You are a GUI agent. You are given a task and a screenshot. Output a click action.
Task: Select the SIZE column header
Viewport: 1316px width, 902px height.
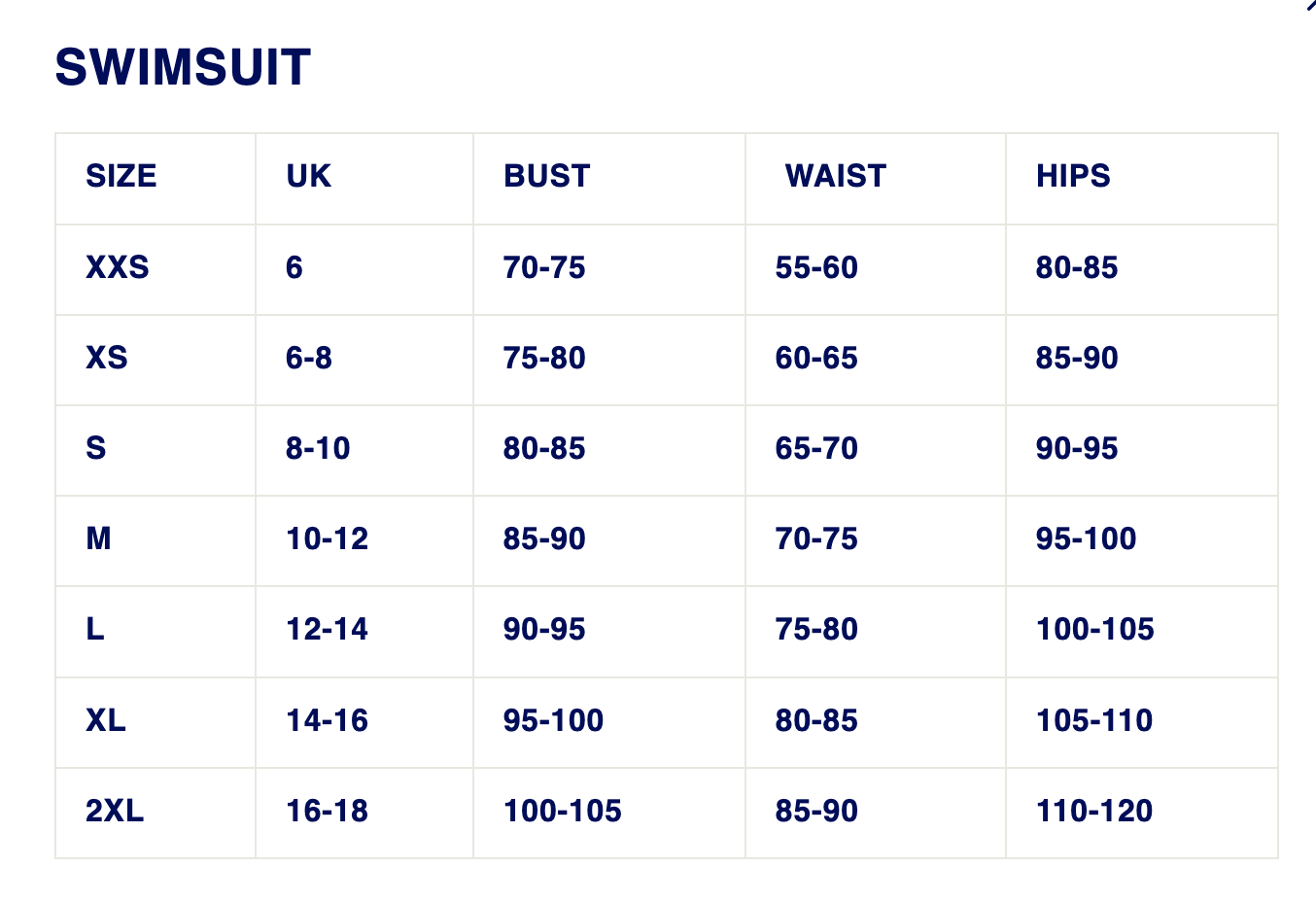(121, 176)
